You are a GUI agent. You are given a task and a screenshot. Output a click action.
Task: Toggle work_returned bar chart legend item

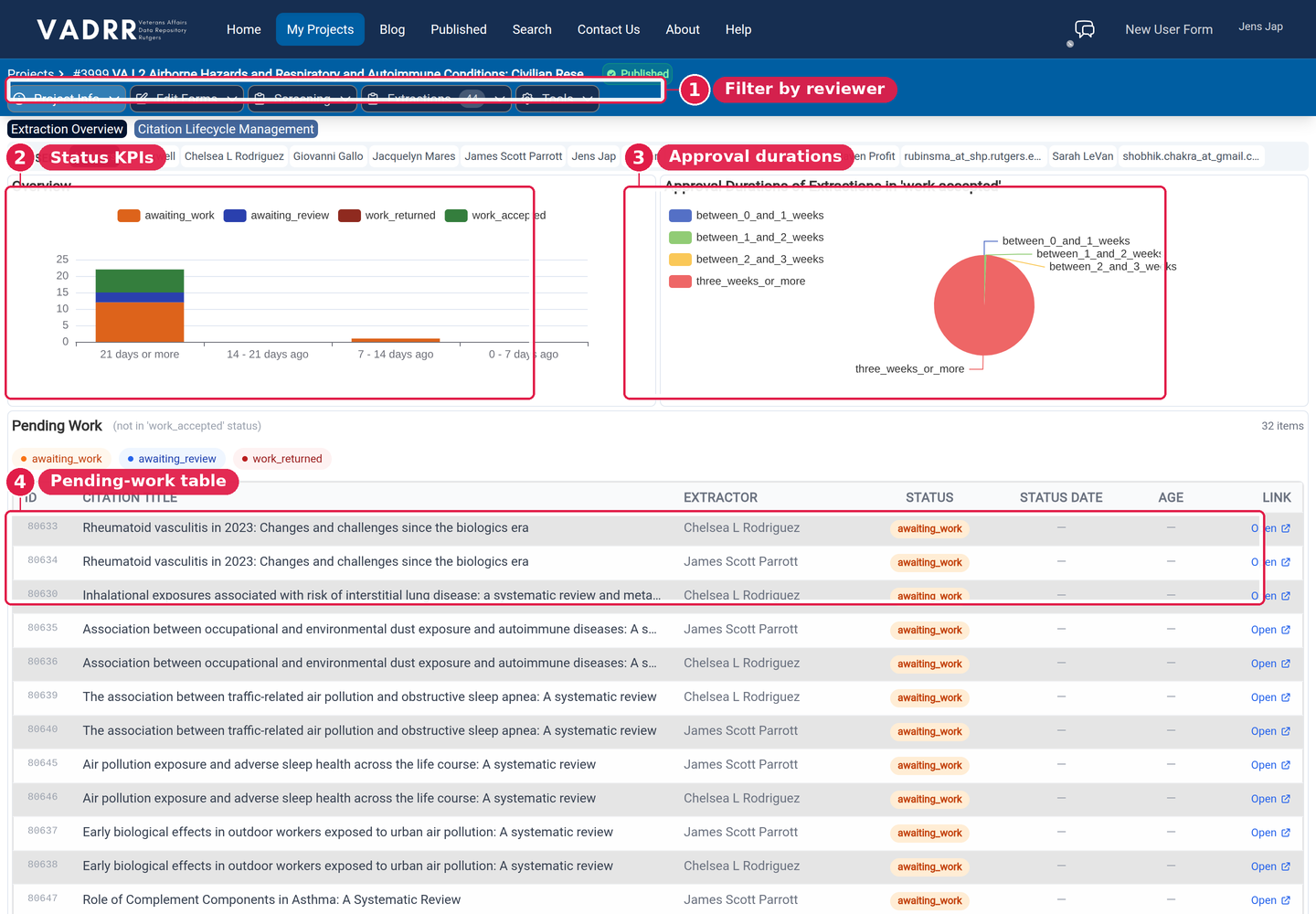click(387, 216)
